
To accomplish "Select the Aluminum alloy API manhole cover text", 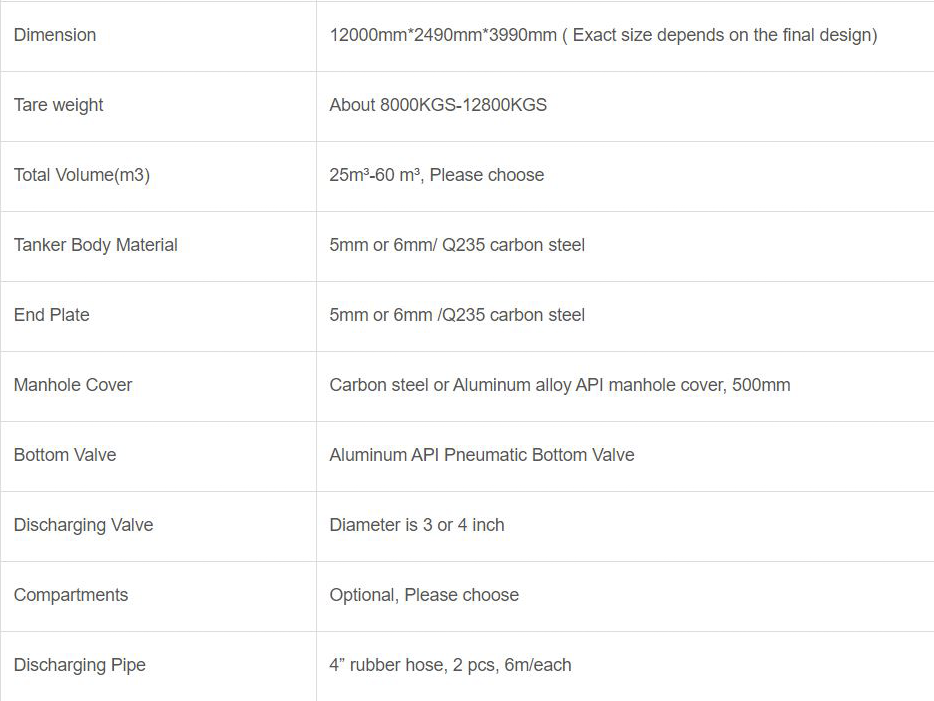I will tap(589, 385).
